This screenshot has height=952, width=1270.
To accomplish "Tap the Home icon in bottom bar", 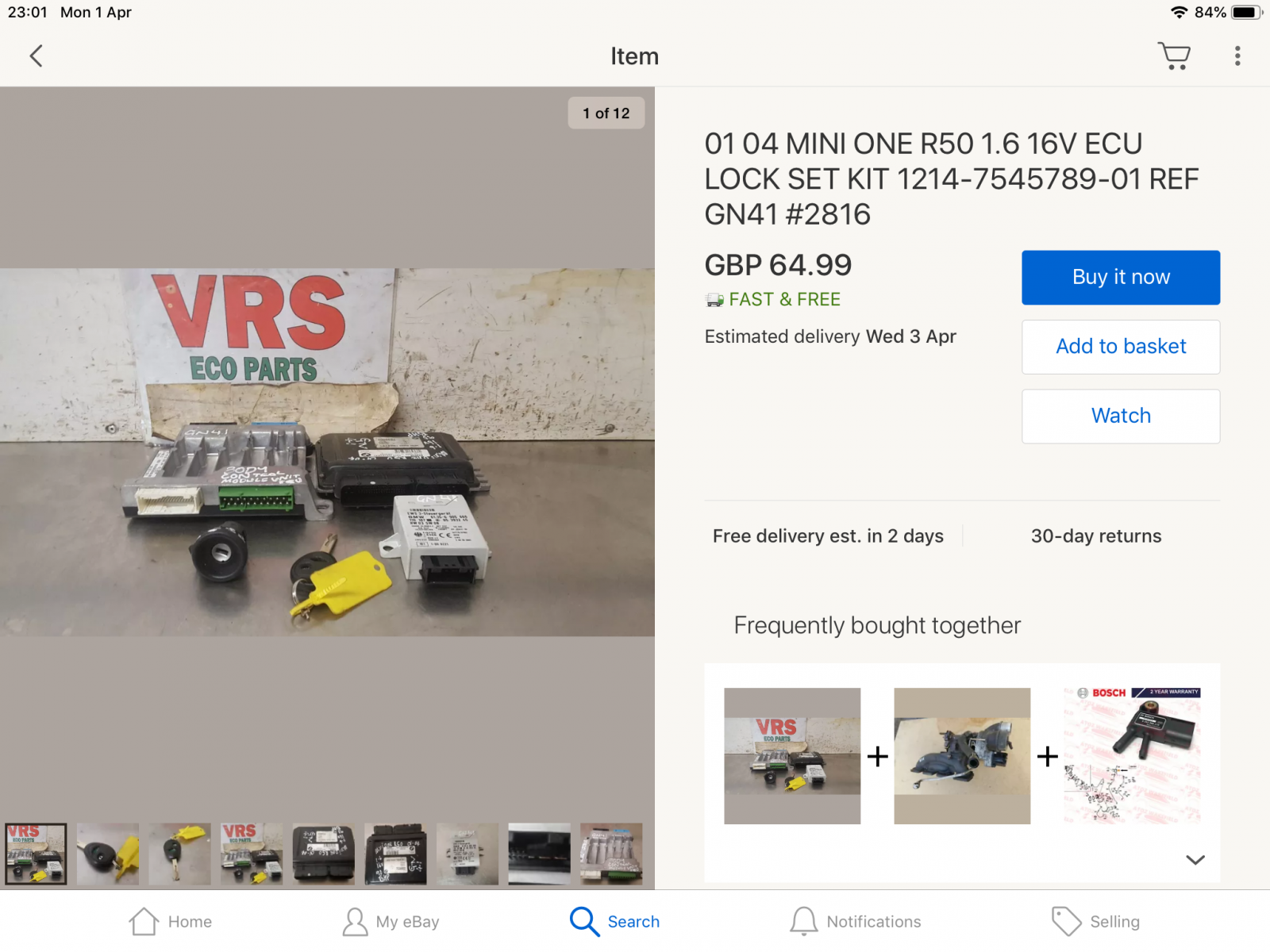I will coord(144,921).
